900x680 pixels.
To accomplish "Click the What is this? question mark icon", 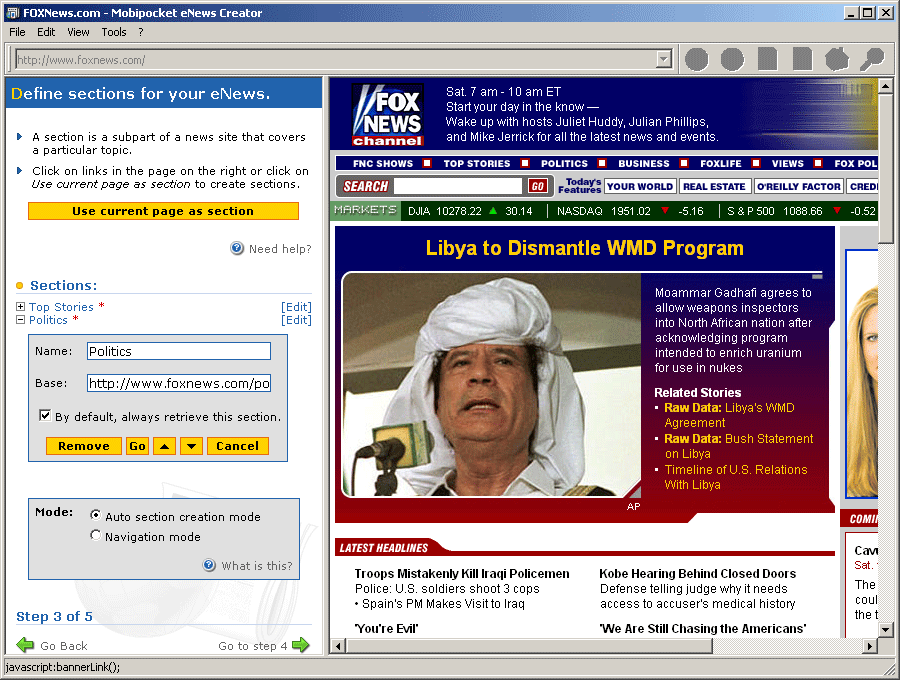I will (210, 565).
